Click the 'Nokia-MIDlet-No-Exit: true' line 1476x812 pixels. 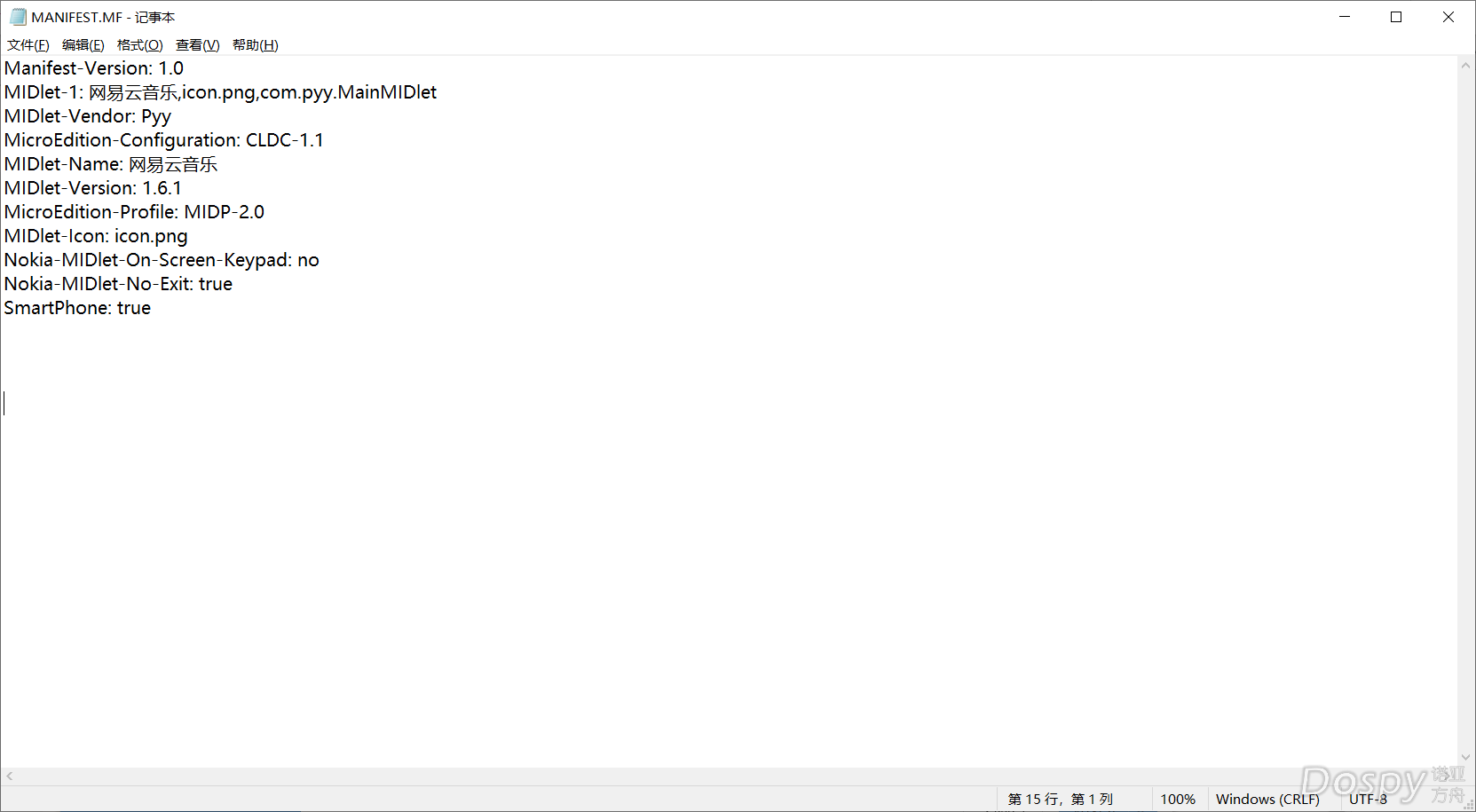click(118, 284)
